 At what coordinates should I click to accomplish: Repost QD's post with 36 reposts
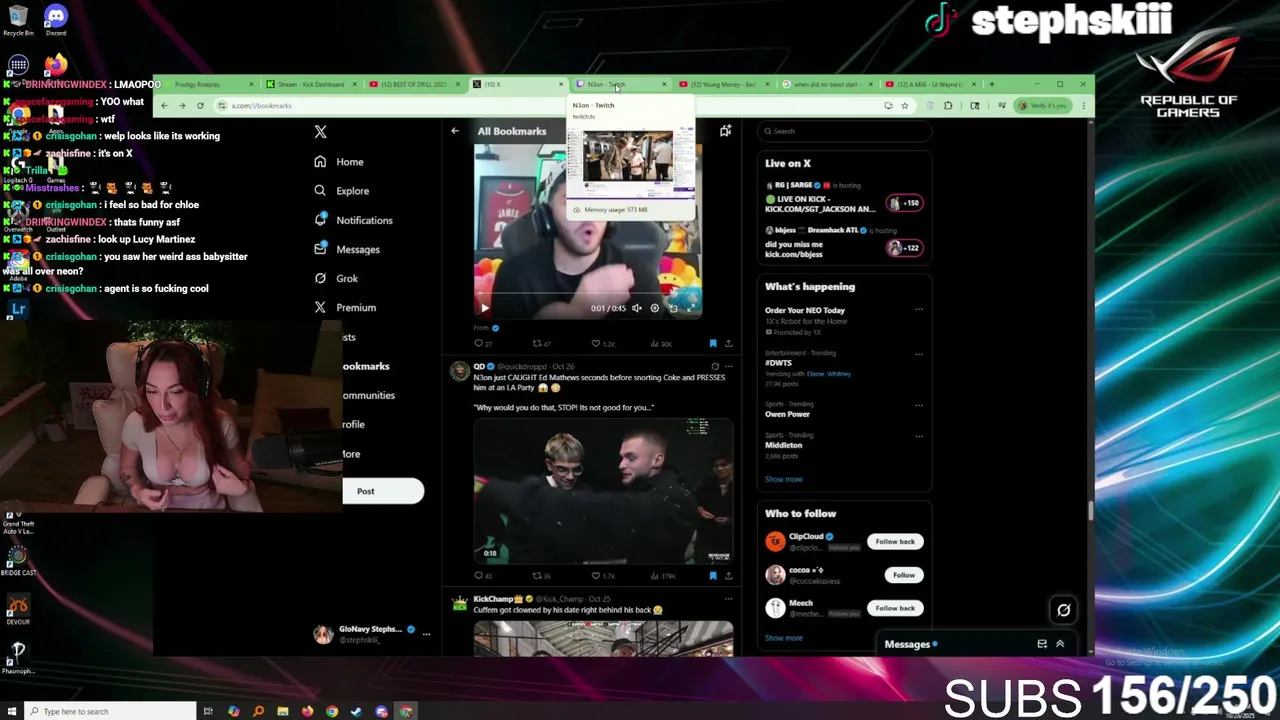coord(541,576)
